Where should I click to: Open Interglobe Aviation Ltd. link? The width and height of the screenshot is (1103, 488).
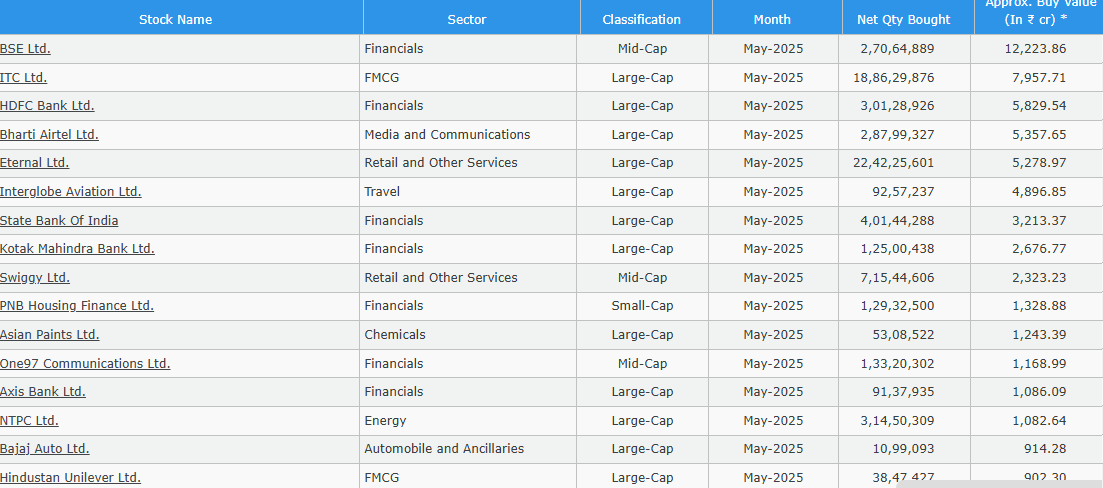click(70, 192)
